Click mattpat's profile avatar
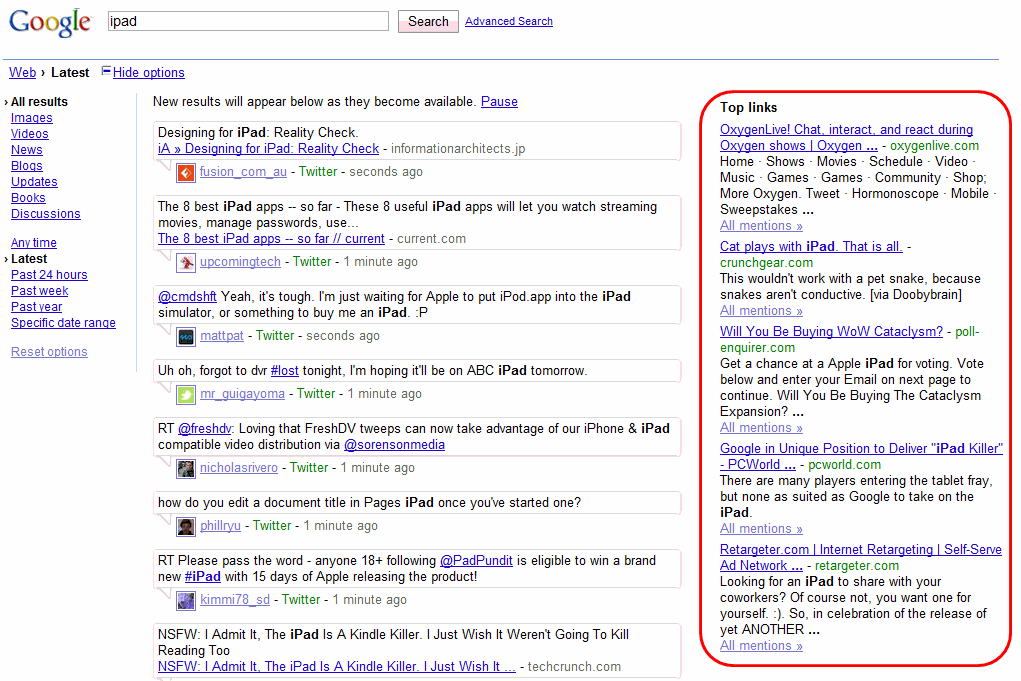 [x=186, y=337]
